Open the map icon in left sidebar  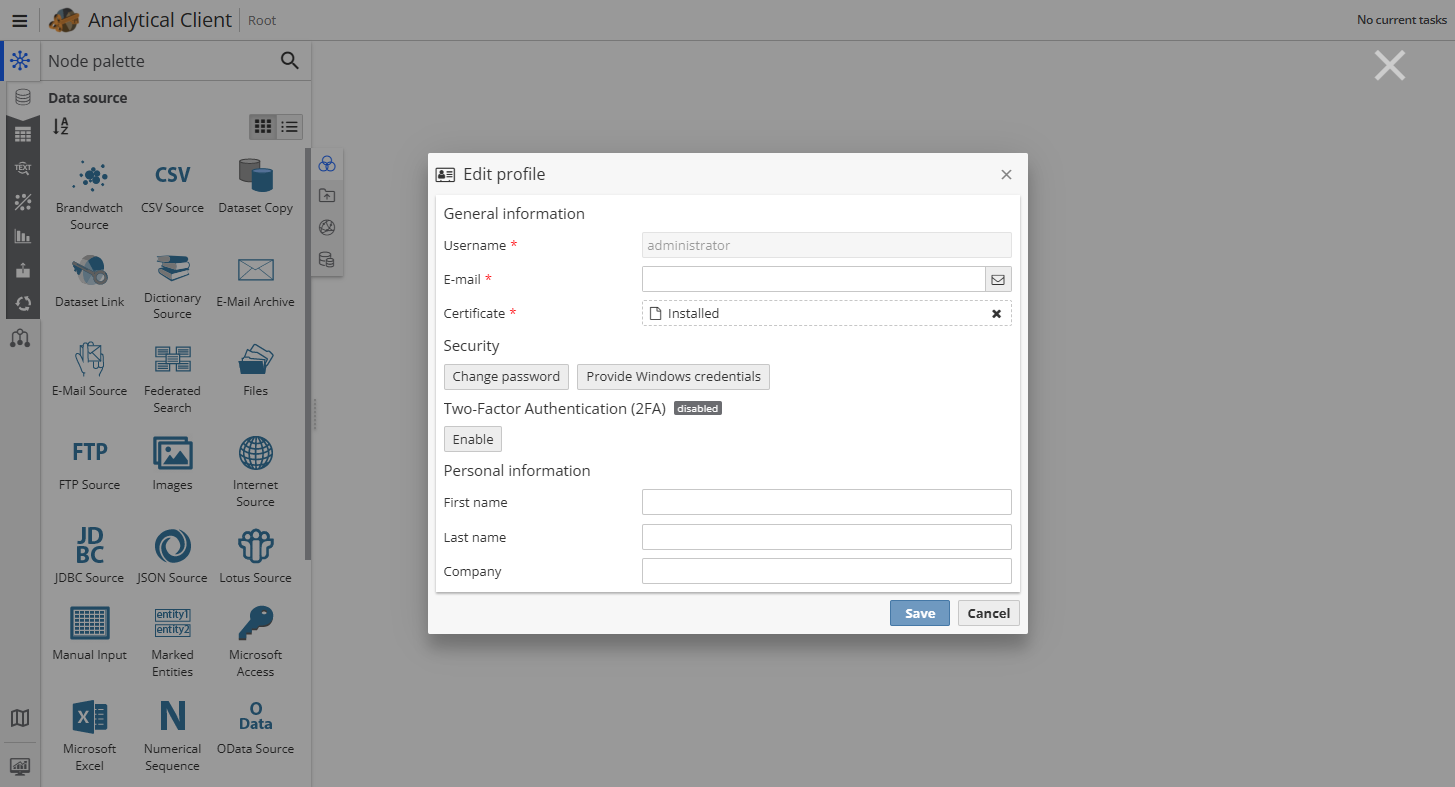pyautogui.click(x=20, y=718)
